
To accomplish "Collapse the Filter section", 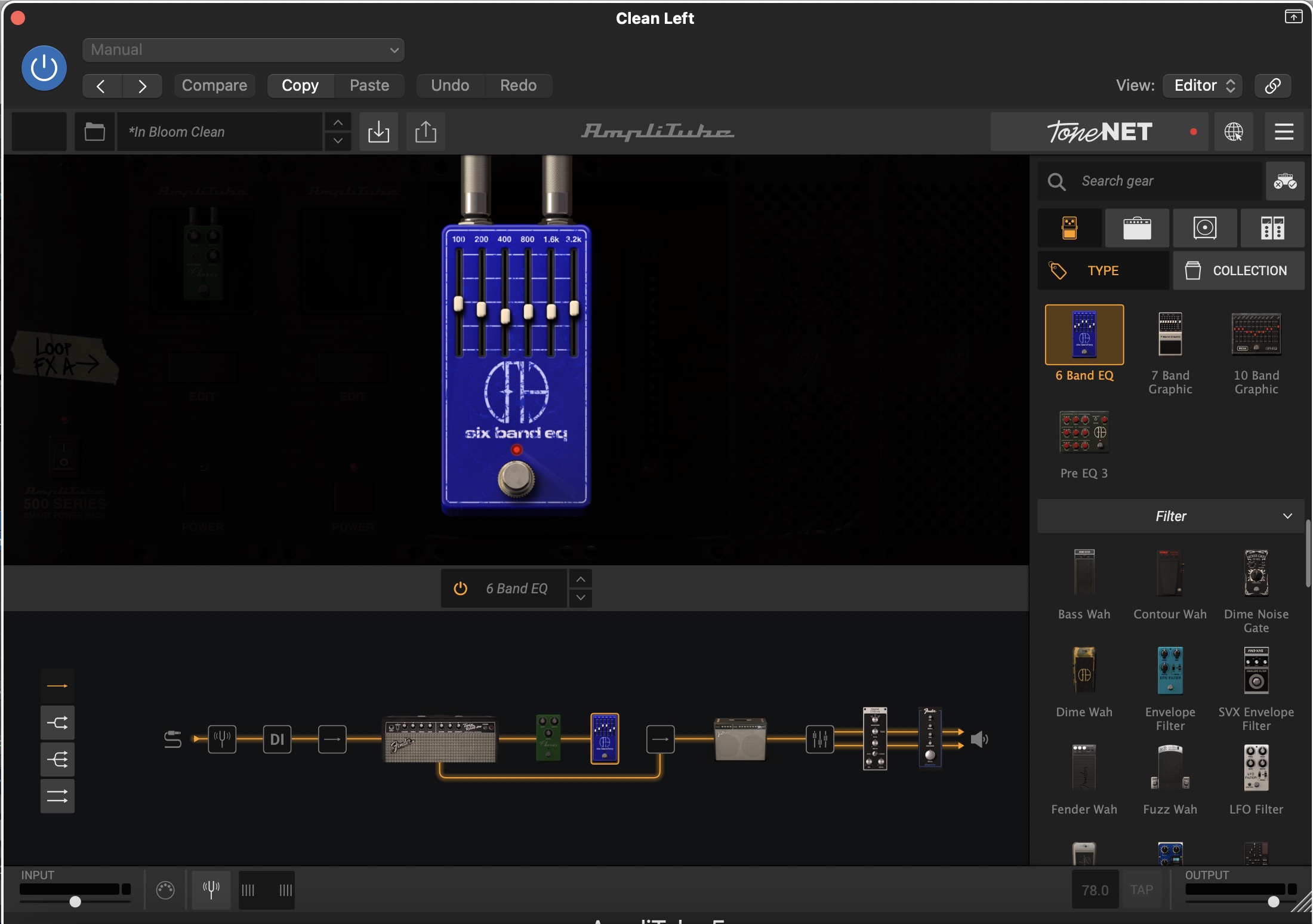I will [1171, 516].
